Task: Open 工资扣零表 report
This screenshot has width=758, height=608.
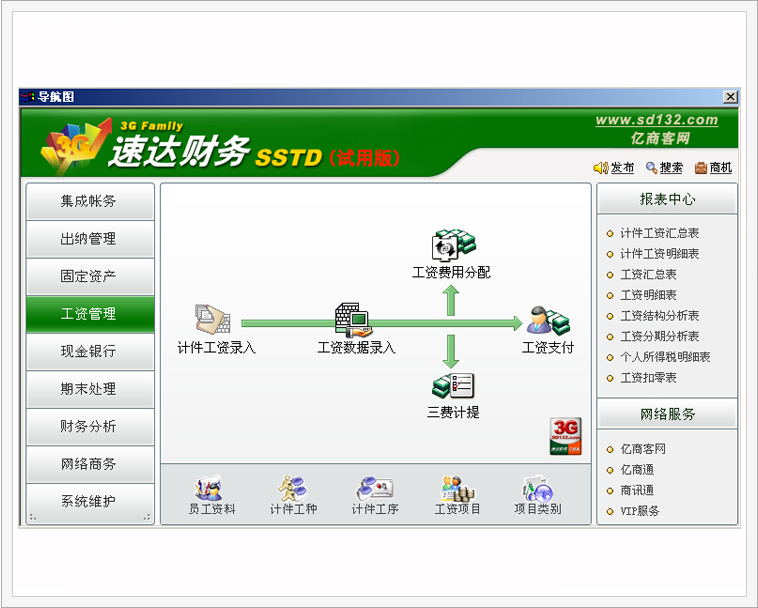Action: (648, 378)
